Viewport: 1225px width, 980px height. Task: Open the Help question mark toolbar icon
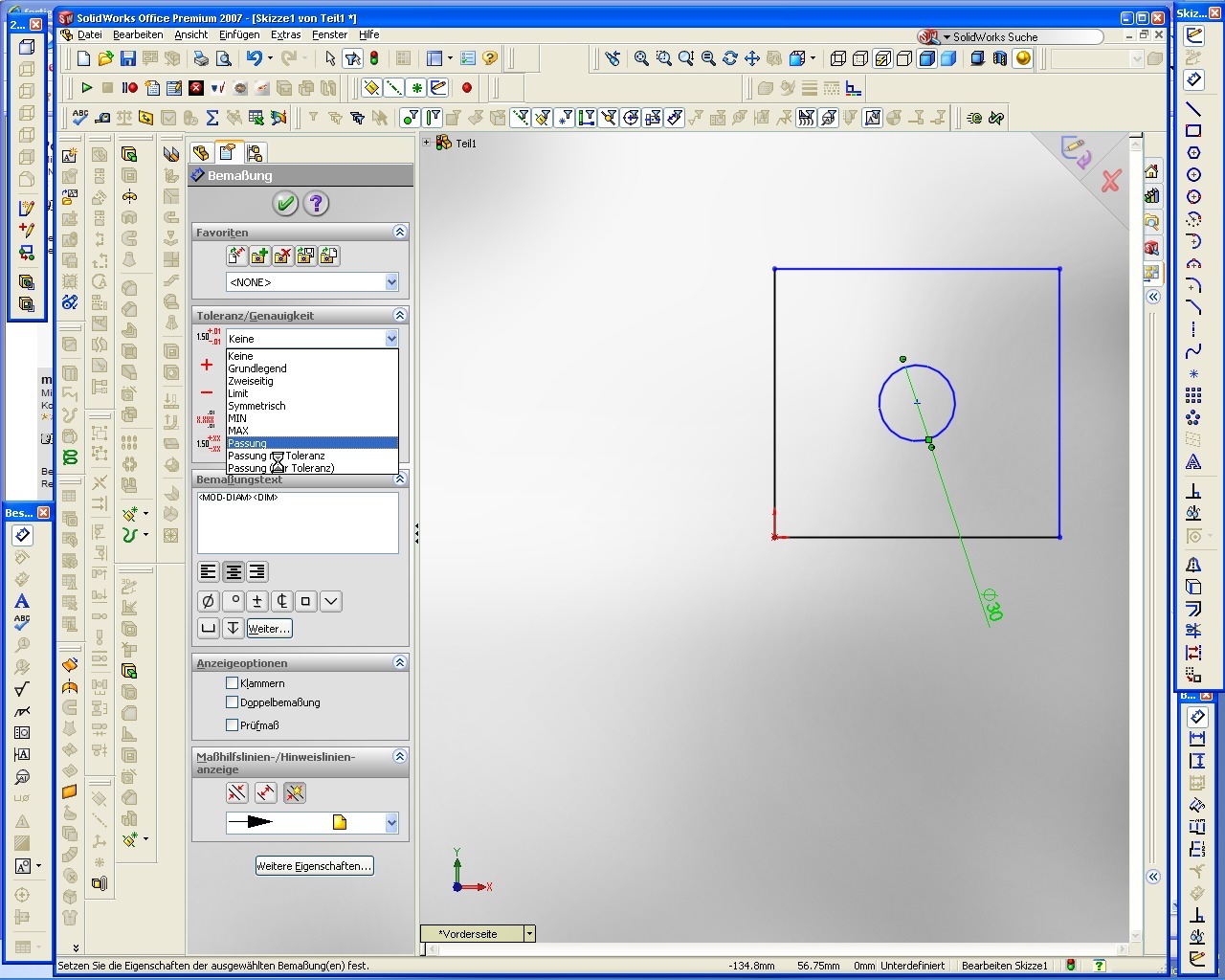pyautogui.click(x=490, y=58)
